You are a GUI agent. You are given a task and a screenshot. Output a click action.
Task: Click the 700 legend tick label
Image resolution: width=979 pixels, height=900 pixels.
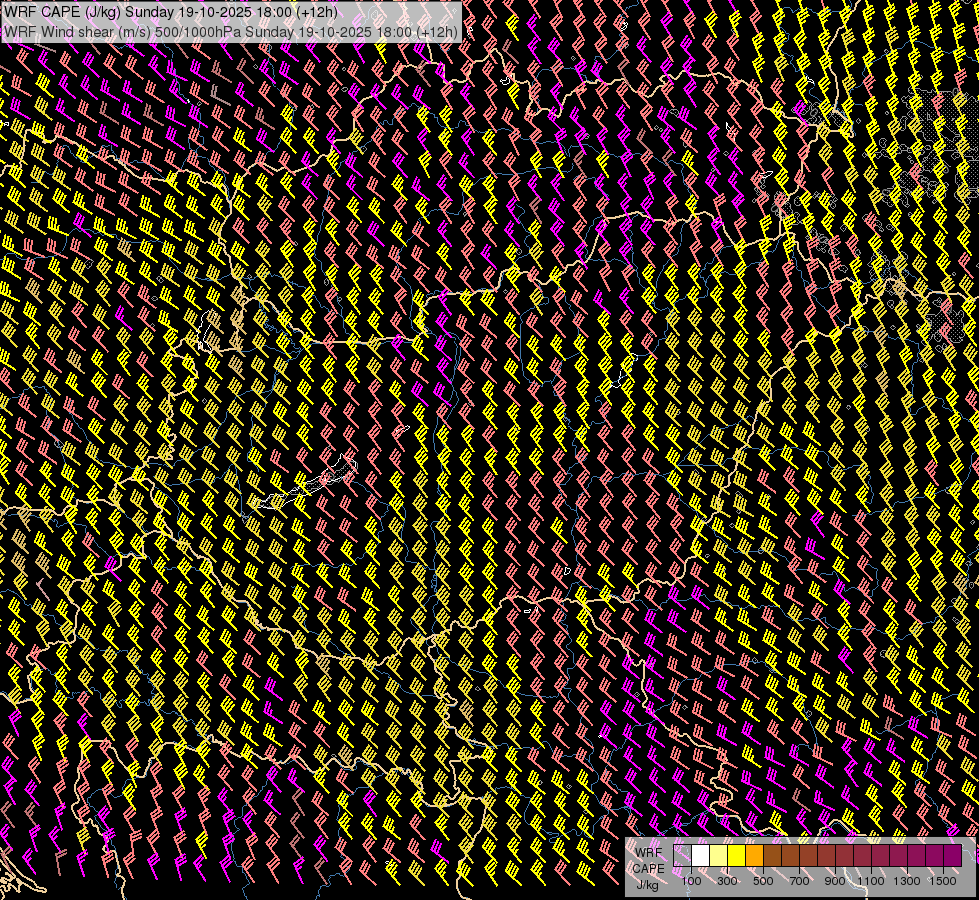[799, 881]
